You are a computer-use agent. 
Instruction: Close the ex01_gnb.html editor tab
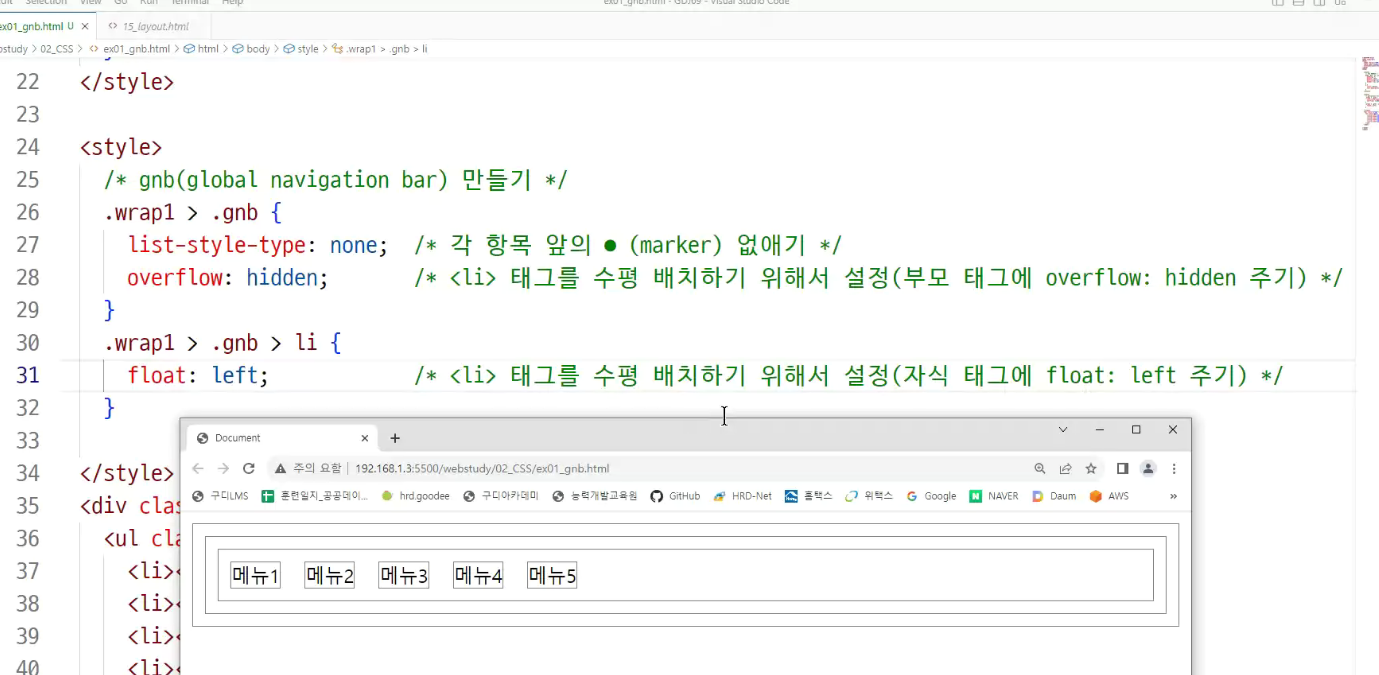(85, 26)
